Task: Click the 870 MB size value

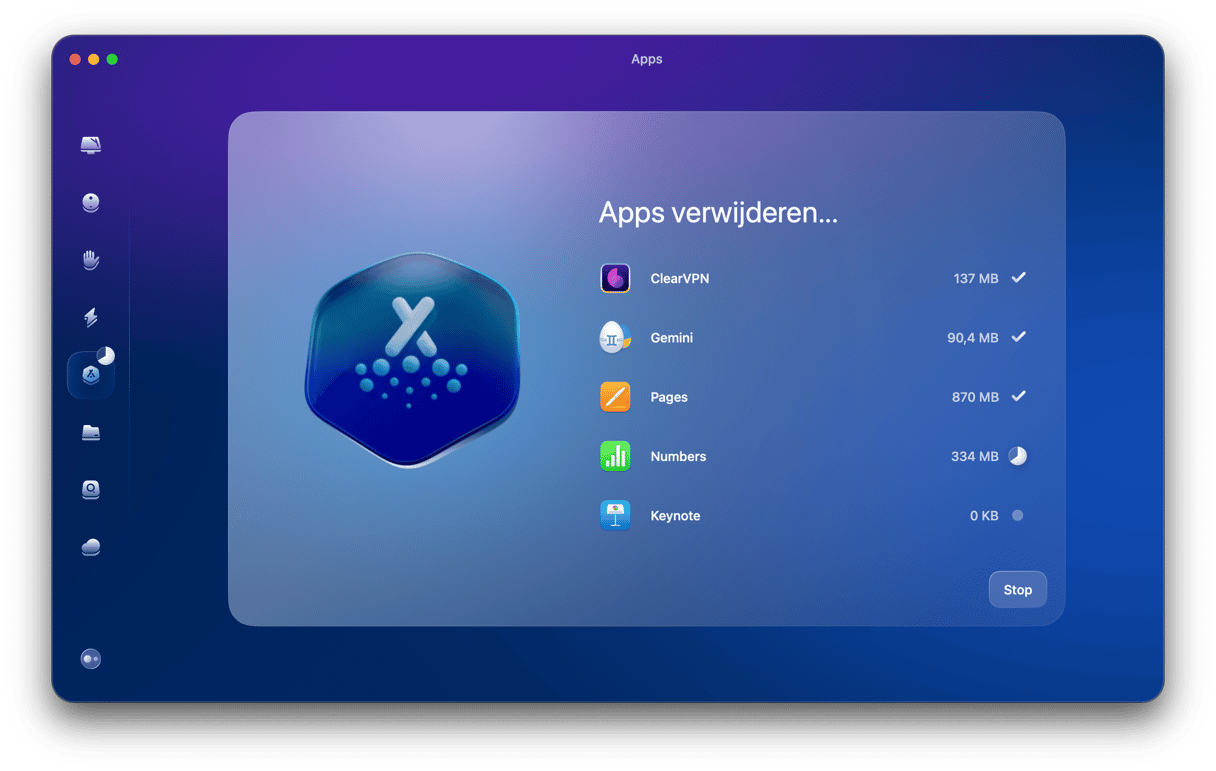Action: coord(975,397)
